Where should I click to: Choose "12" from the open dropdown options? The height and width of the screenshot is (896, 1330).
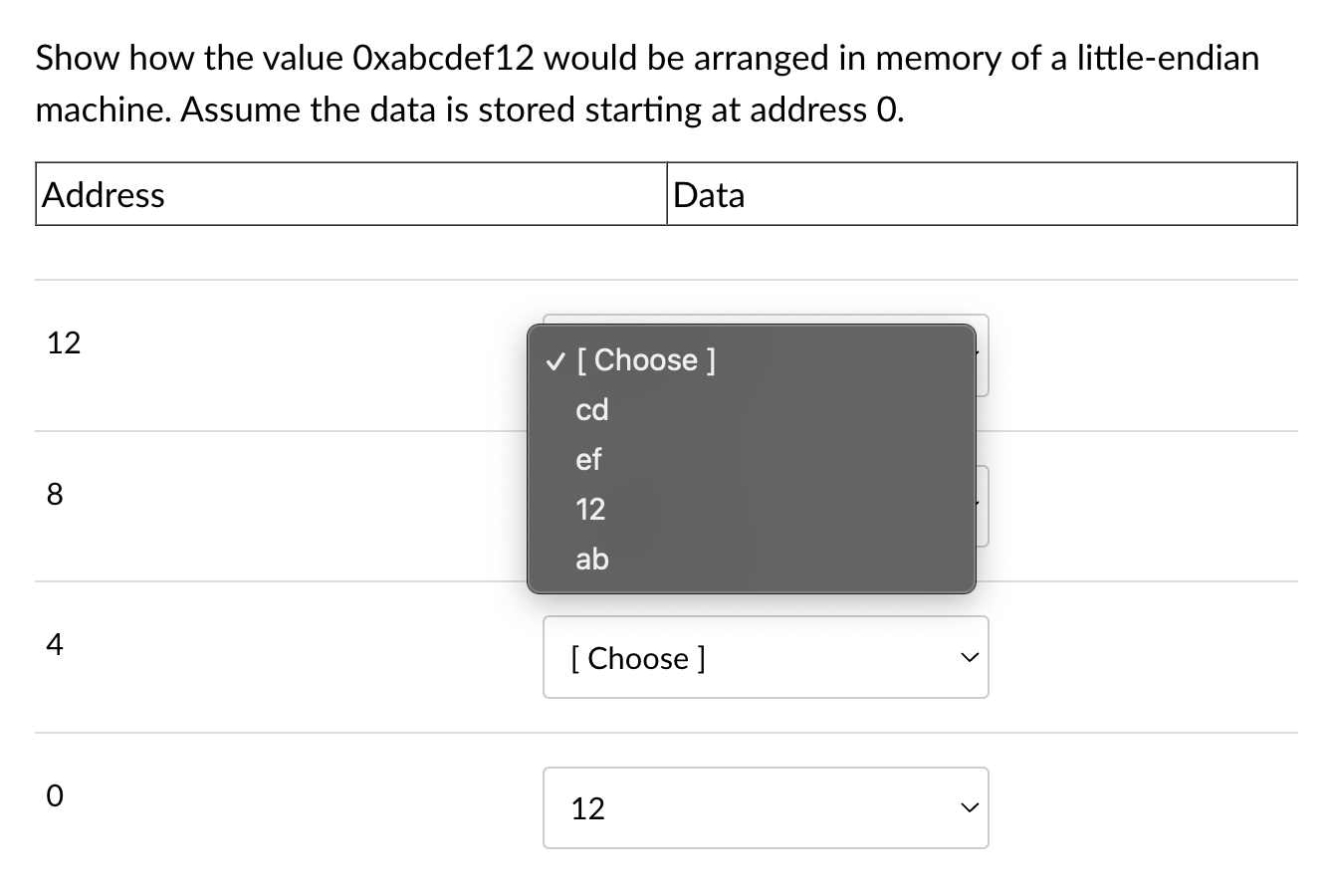(x=590, y=509)
